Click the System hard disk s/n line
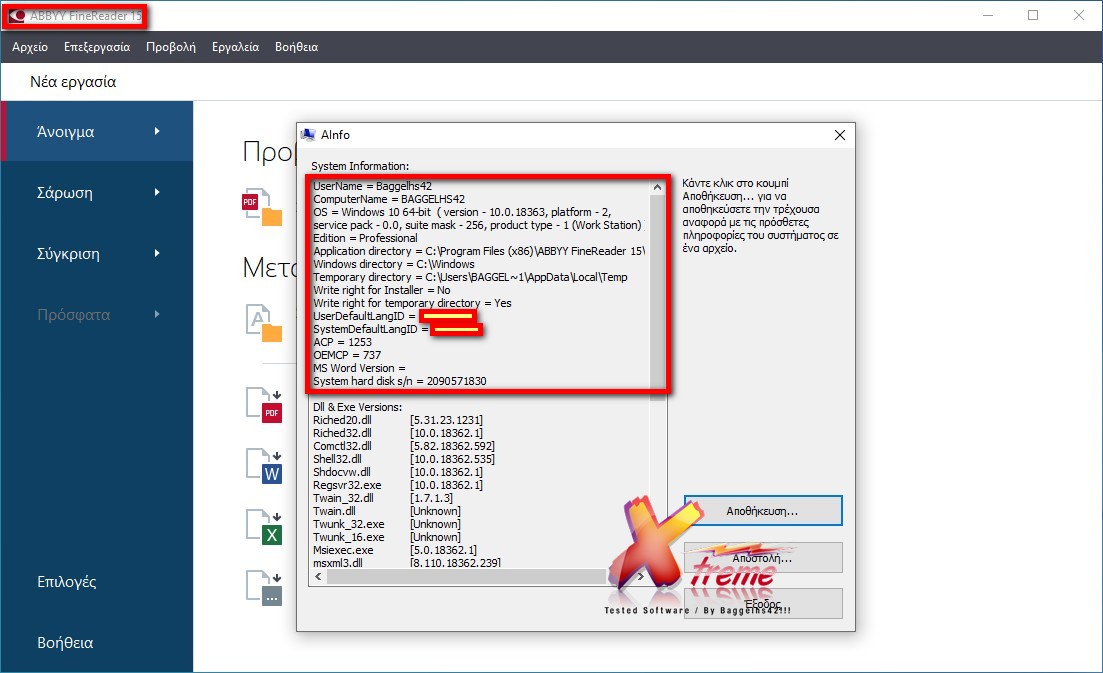This screenshot has height=673, width=1103. coord(400,381)
